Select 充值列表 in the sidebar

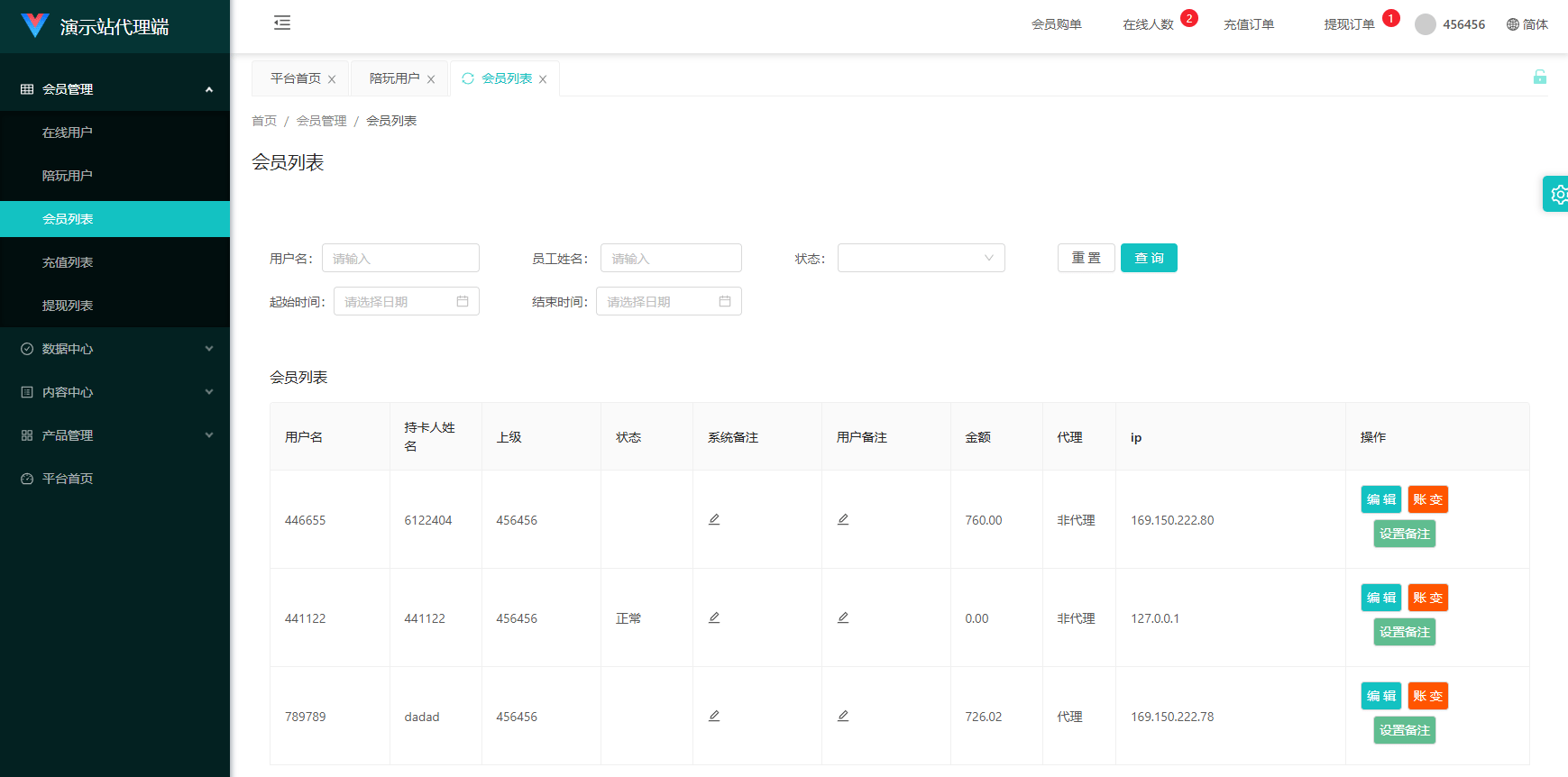[68, 262]
